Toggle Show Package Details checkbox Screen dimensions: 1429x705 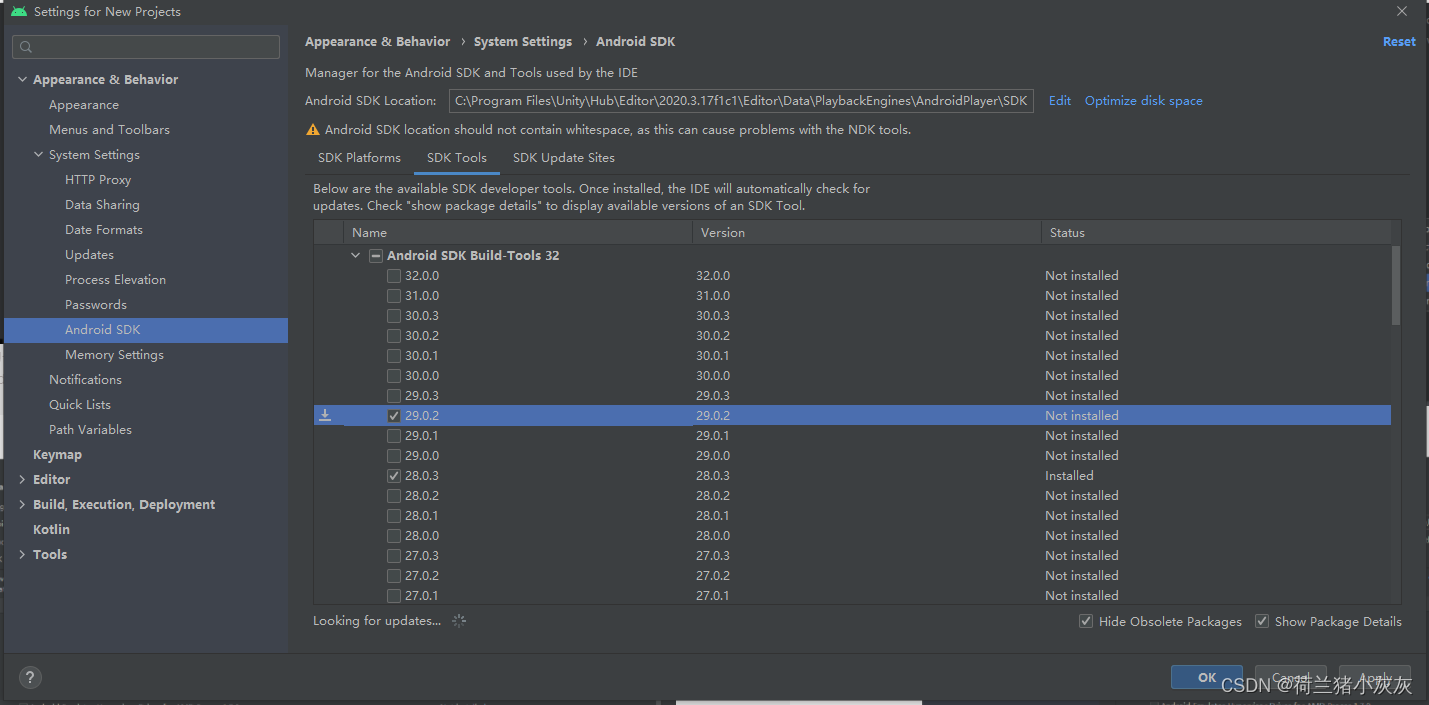point(1262,621)
